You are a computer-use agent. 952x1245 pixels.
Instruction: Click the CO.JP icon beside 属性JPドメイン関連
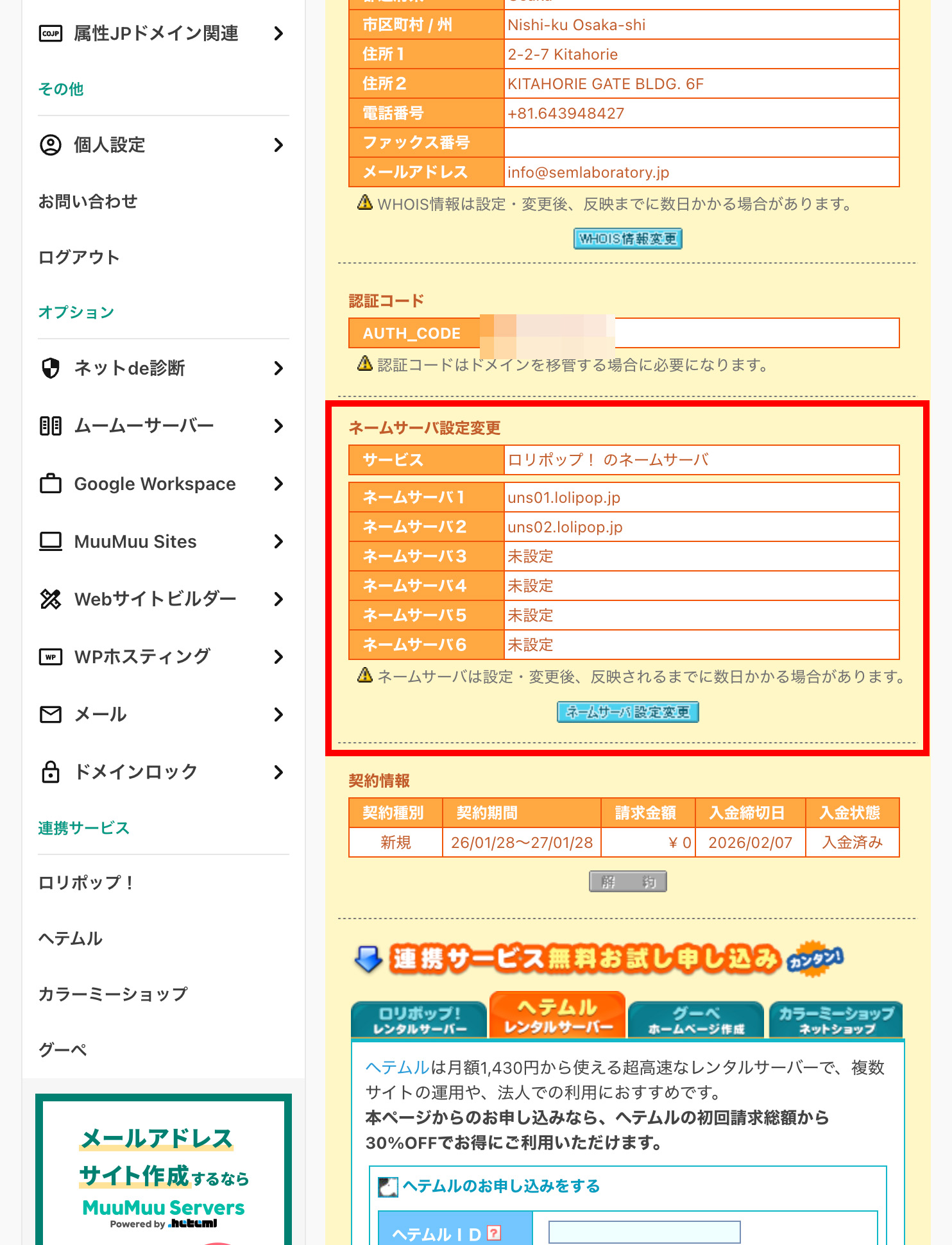pos(51,33)
